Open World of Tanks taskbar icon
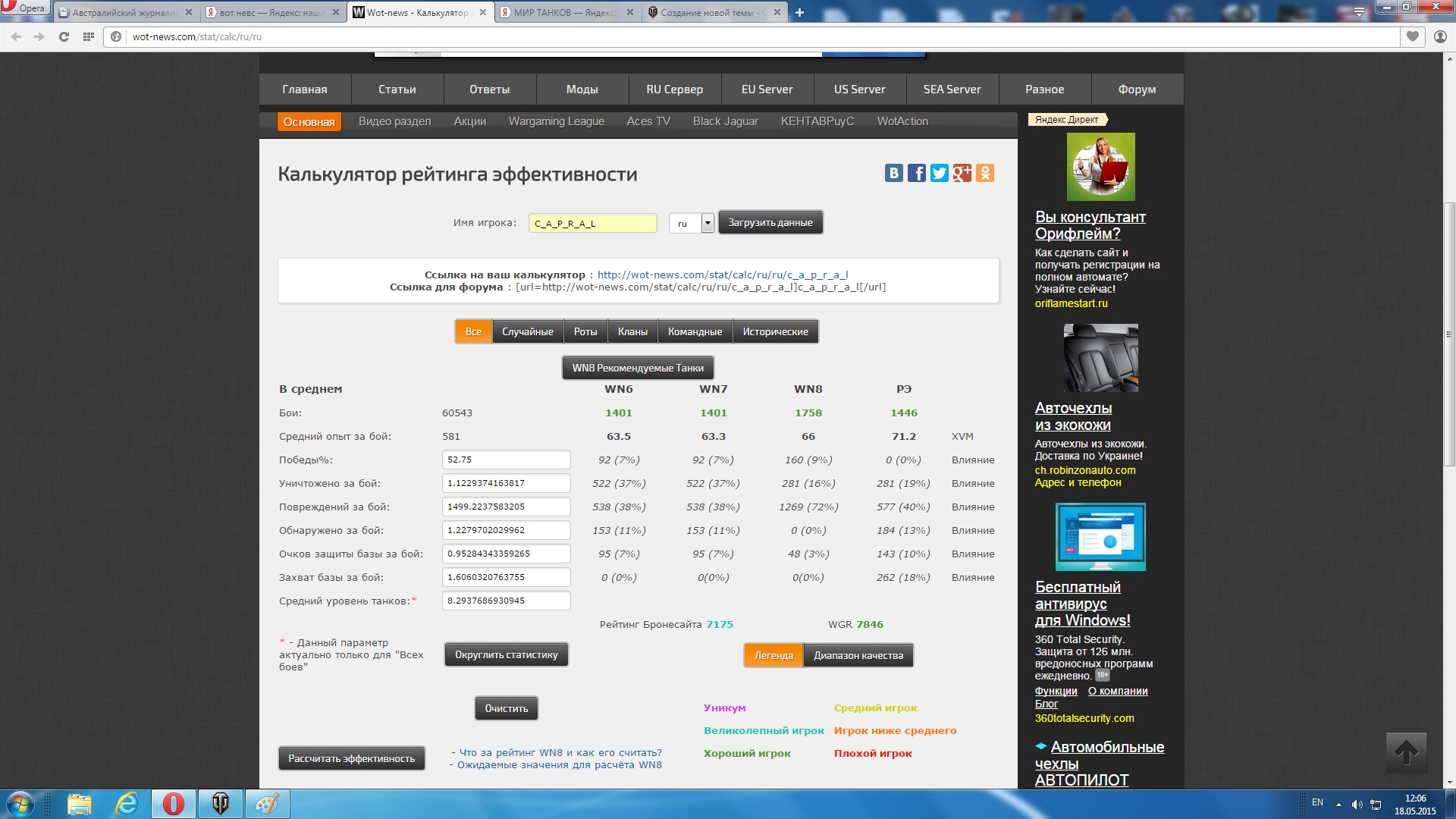Screen dimensions: 1456x819 [x=220, y=803]
